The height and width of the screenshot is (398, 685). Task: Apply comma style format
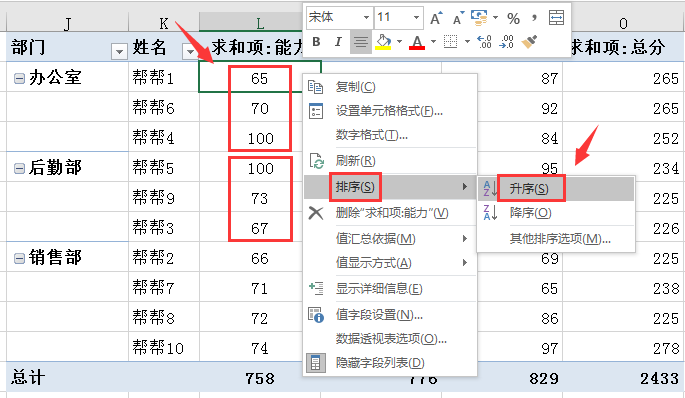[x=534, y=18]
